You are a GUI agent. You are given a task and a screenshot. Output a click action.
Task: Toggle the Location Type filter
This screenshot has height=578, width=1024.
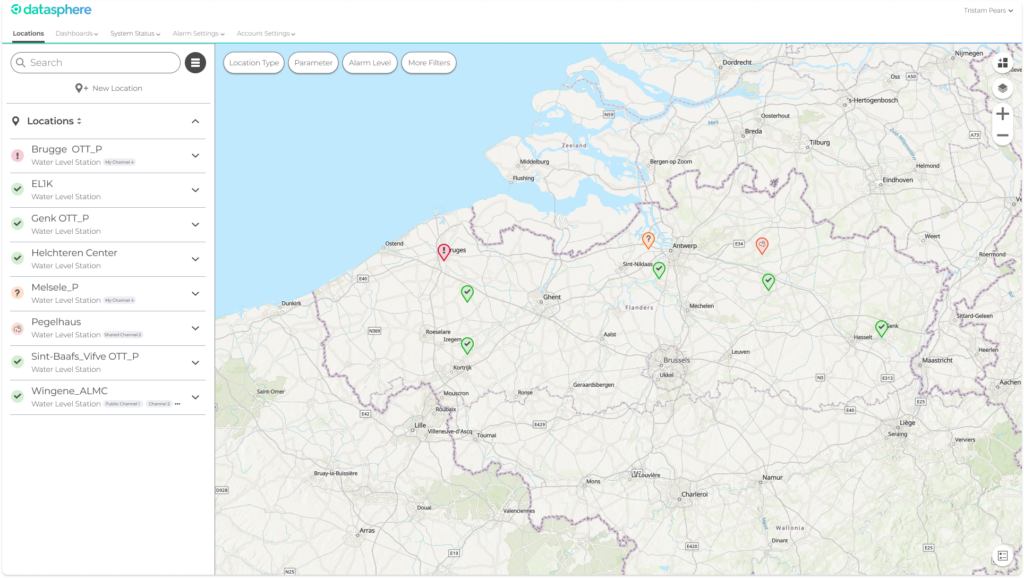[254, 63]
